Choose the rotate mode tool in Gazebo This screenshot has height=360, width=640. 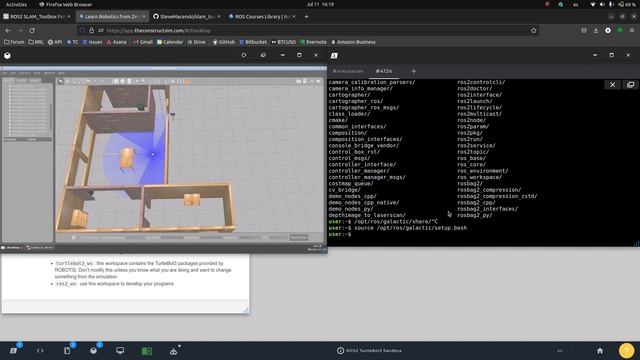[74, 81]
